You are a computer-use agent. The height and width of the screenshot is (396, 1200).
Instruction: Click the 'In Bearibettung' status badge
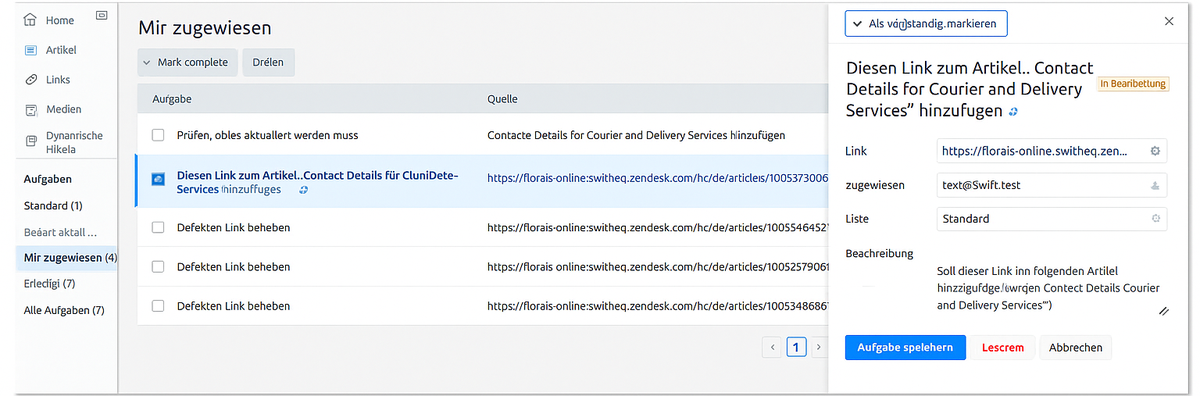pyautogui.click(x=1133, y=84)
